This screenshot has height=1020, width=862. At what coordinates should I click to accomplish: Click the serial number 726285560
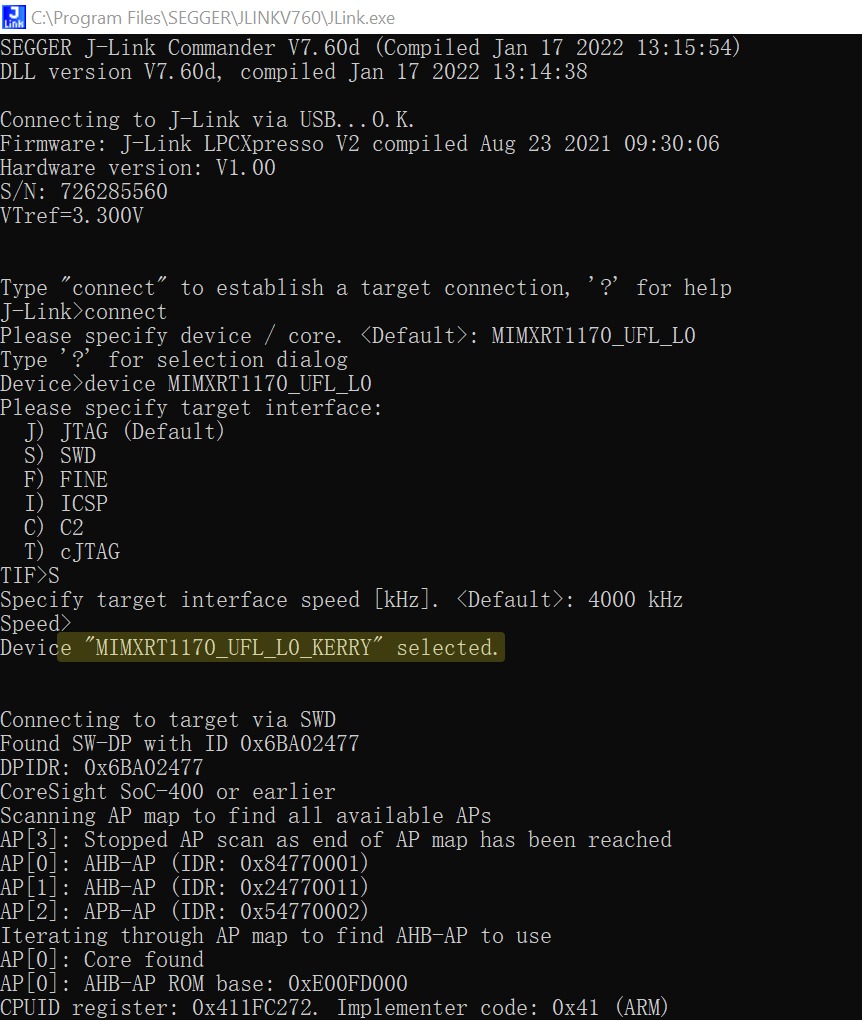(x=114, y=192)
